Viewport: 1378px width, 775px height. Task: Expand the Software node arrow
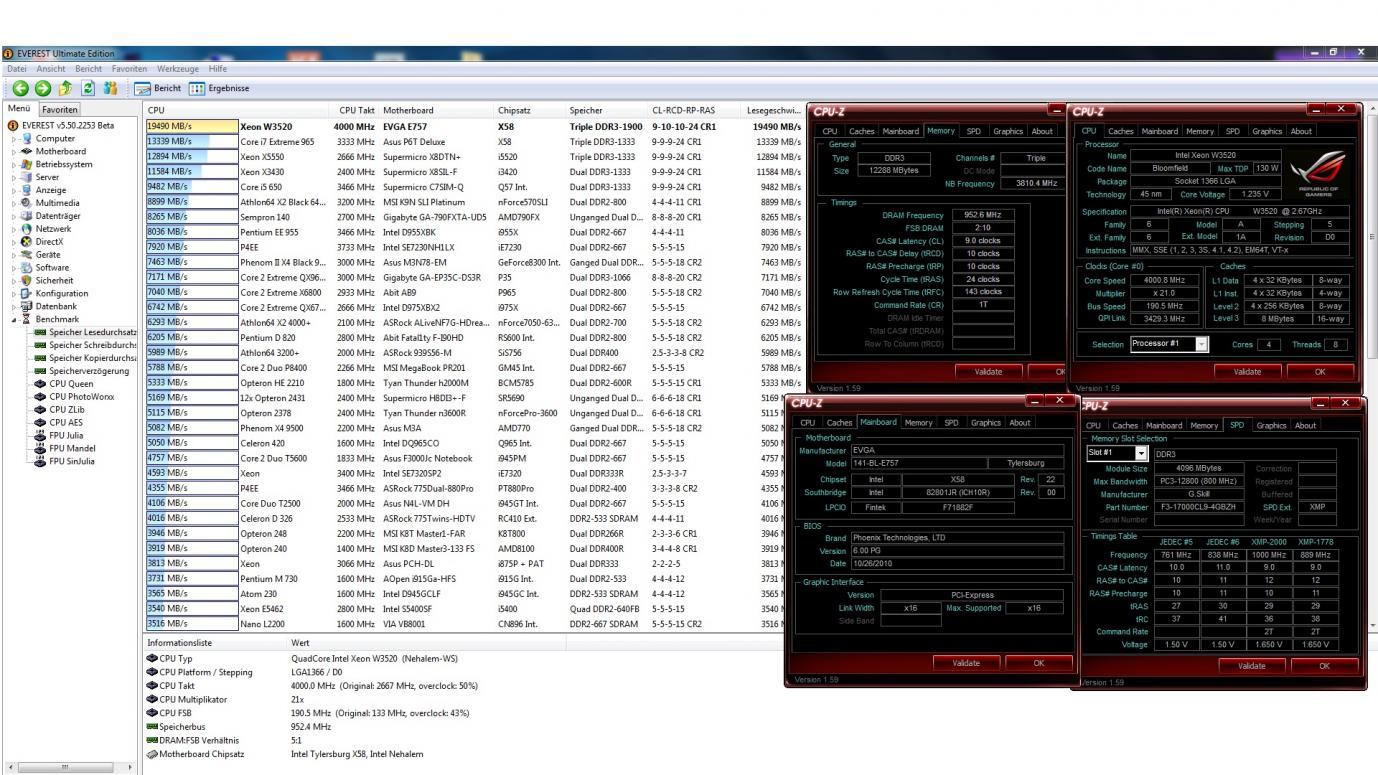tap(14, 268)
